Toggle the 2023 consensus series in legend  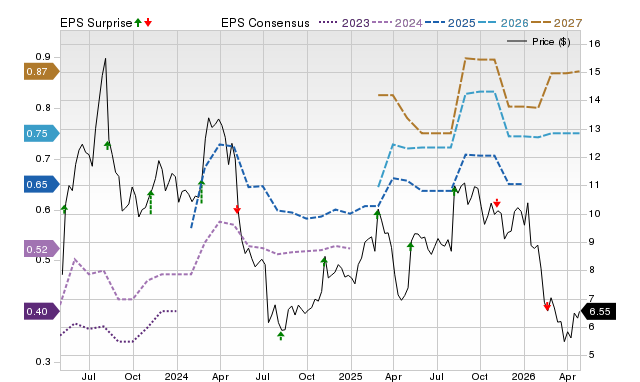point(344,23)
